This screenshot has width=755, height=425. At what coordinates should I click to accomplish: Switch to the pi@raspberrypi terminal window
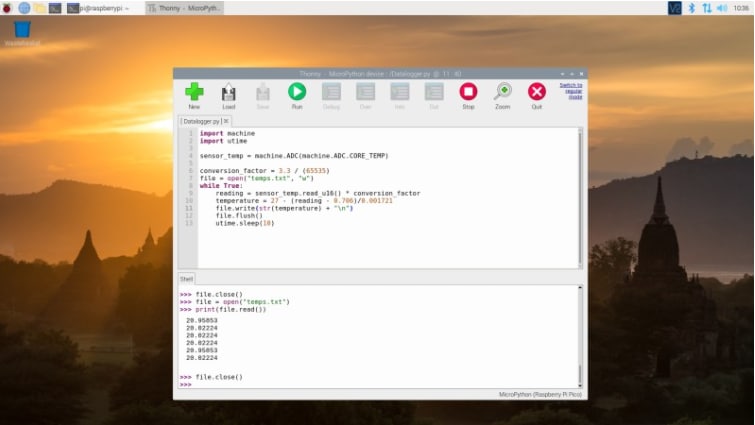pos(99,8)
